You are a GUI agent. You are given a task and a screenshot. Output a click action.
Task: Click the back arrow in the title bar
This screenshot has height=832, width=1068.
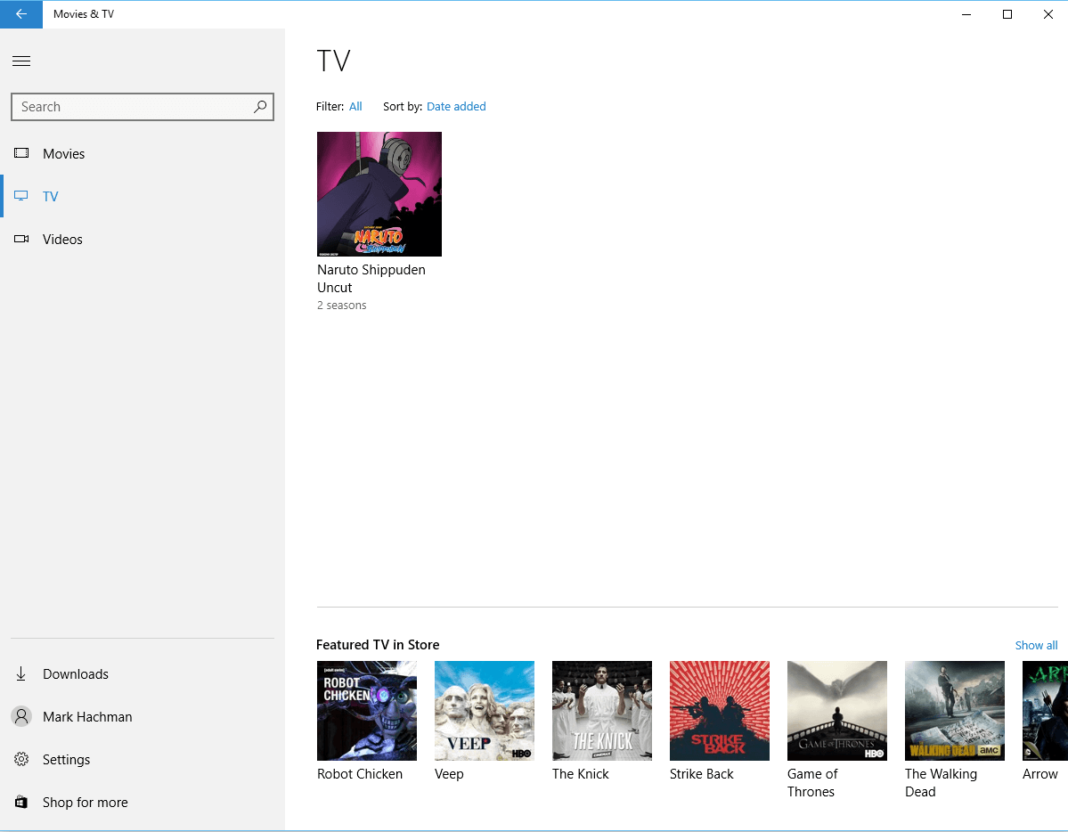[x=21, y=14]
